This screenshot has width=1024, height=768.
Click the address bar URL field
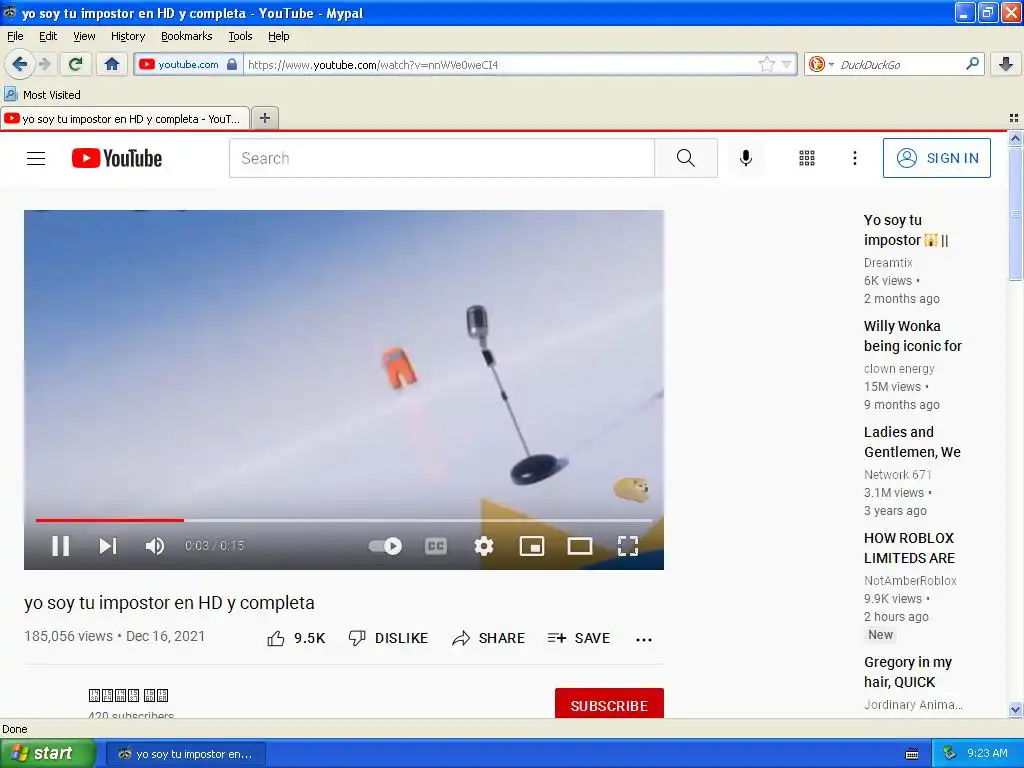[500, 64]
